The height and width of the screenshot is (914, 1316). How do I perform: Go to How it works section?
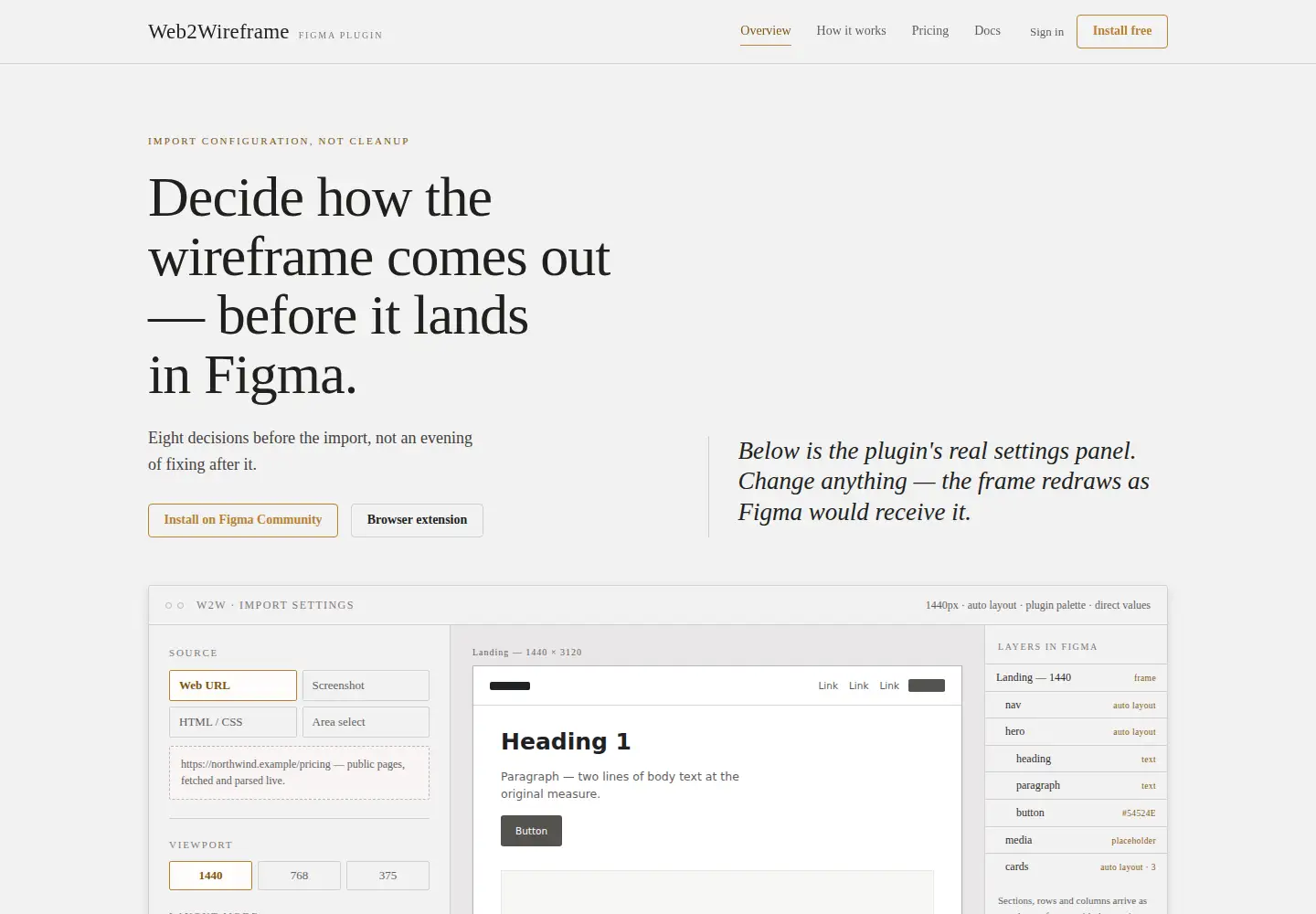tap(851, 31)
